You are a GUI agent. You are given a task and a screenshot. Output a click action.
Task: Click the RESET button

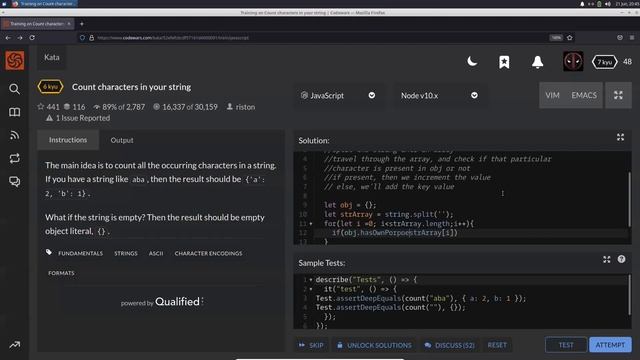pos(497,345)
